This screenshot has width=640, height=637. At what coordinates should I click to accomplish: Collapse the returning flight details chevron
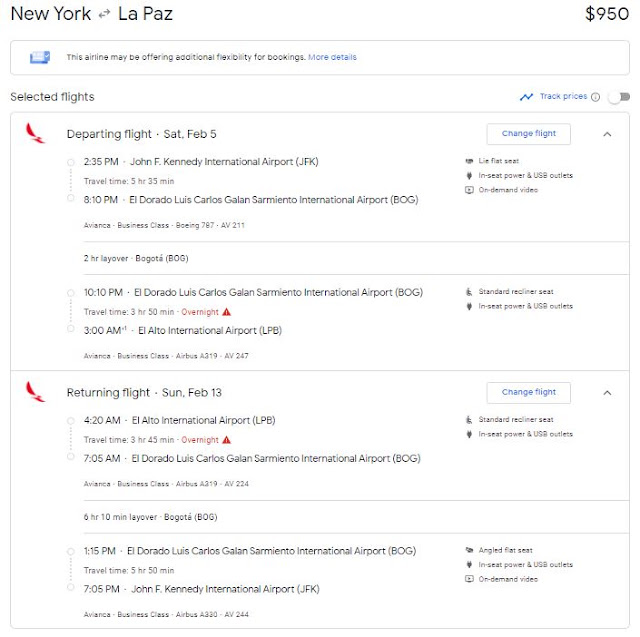(x=607, y=393)
